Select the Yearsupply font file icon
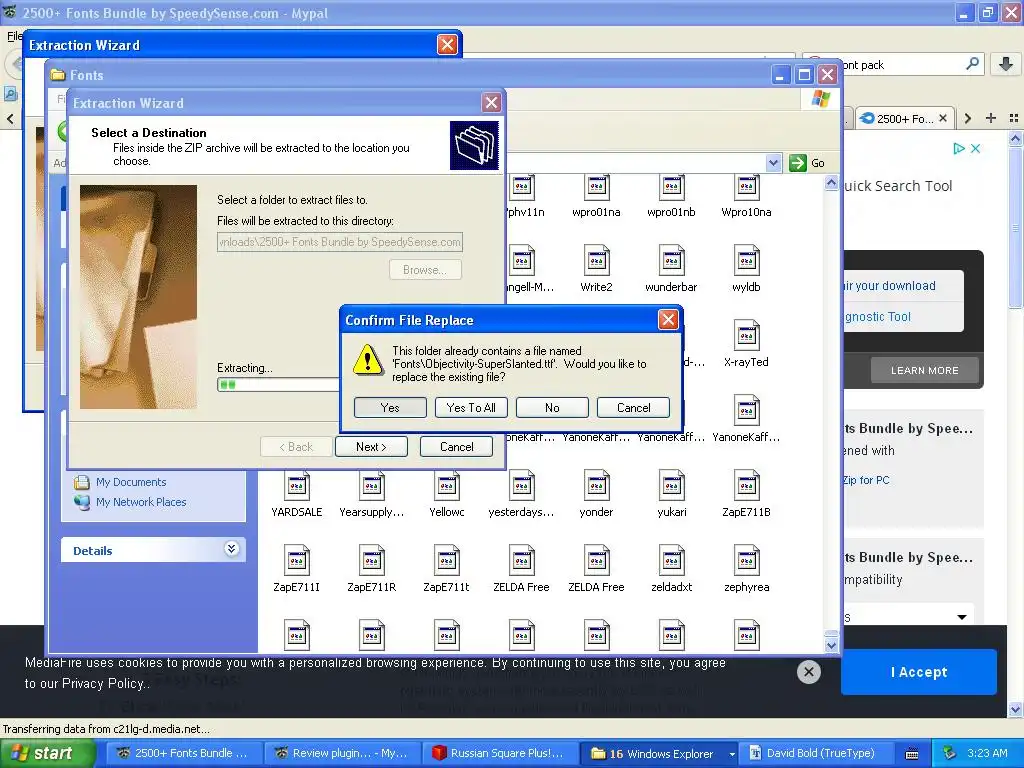This screenshot has width=1024, height=768. click(x=372, y=485)
